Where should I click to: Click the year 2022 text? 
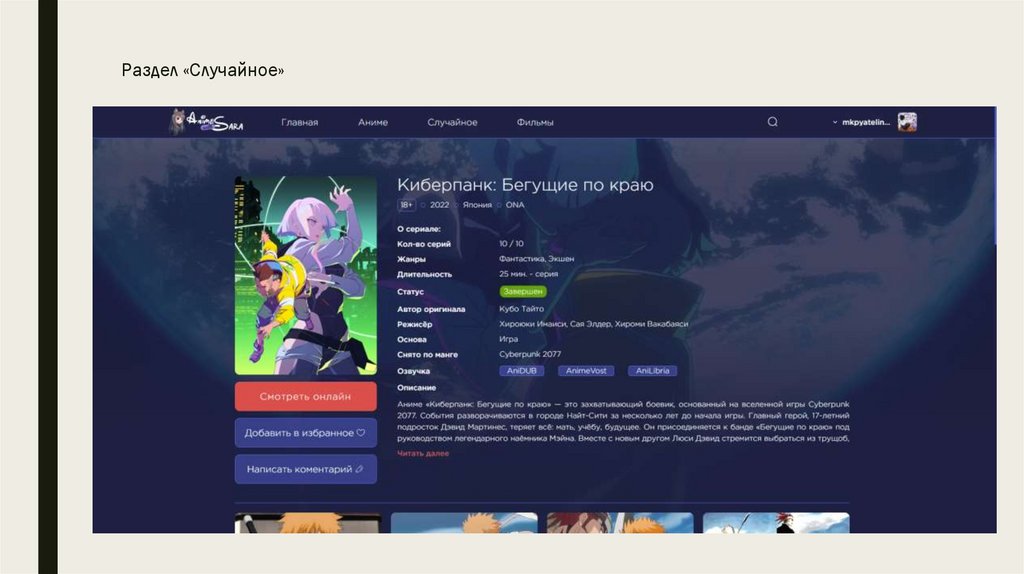click(440, 204)
